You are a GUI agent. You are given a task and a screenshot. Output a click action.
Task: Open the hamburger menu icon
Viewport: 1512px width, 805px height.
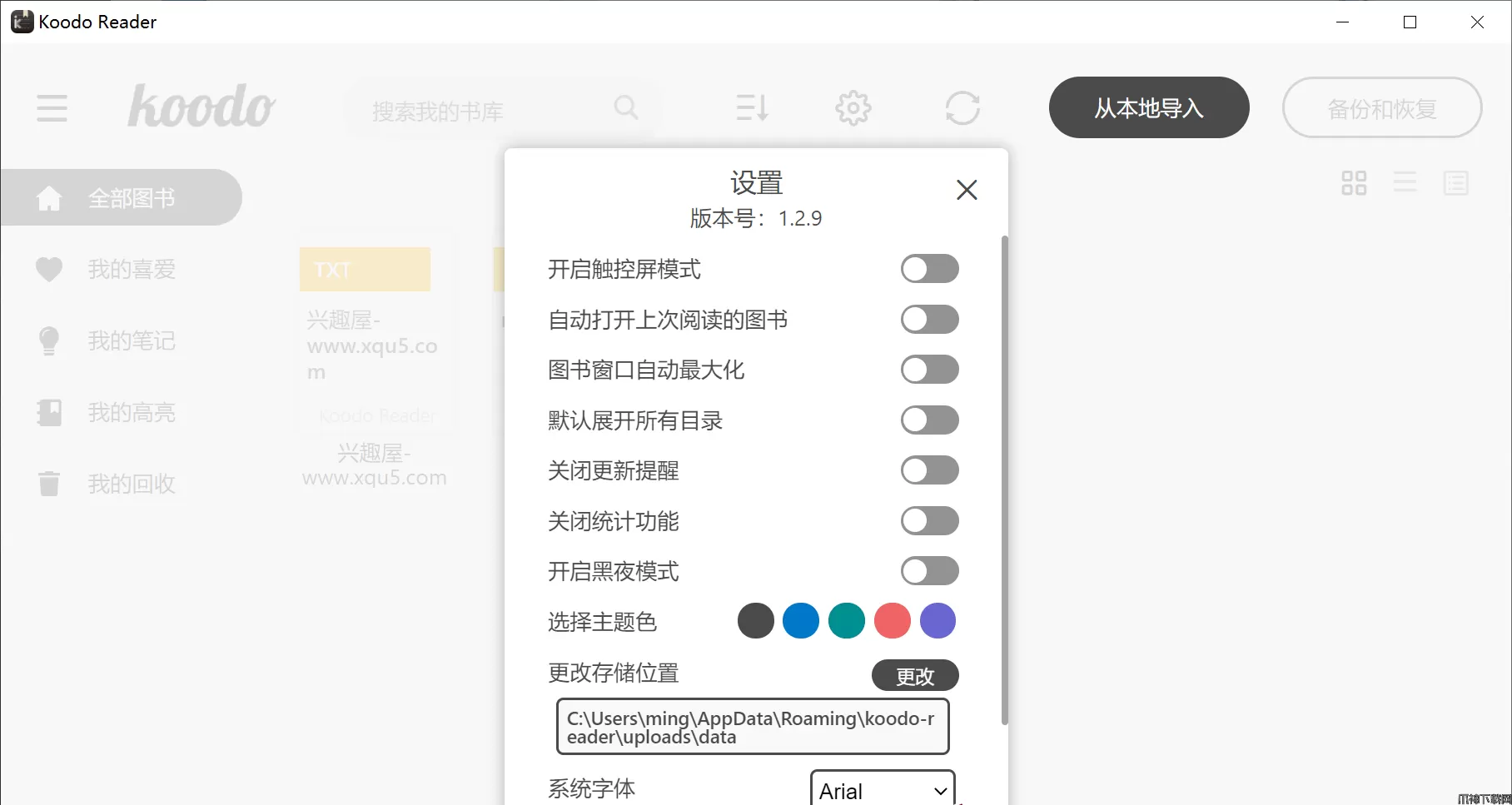point(52,108)
